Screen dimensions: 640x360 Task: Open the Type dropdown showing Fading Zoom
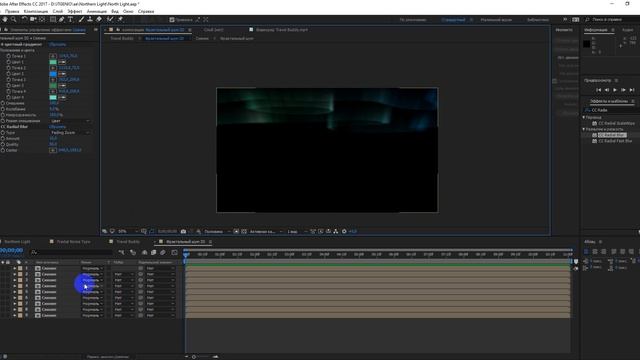(70, 133)
